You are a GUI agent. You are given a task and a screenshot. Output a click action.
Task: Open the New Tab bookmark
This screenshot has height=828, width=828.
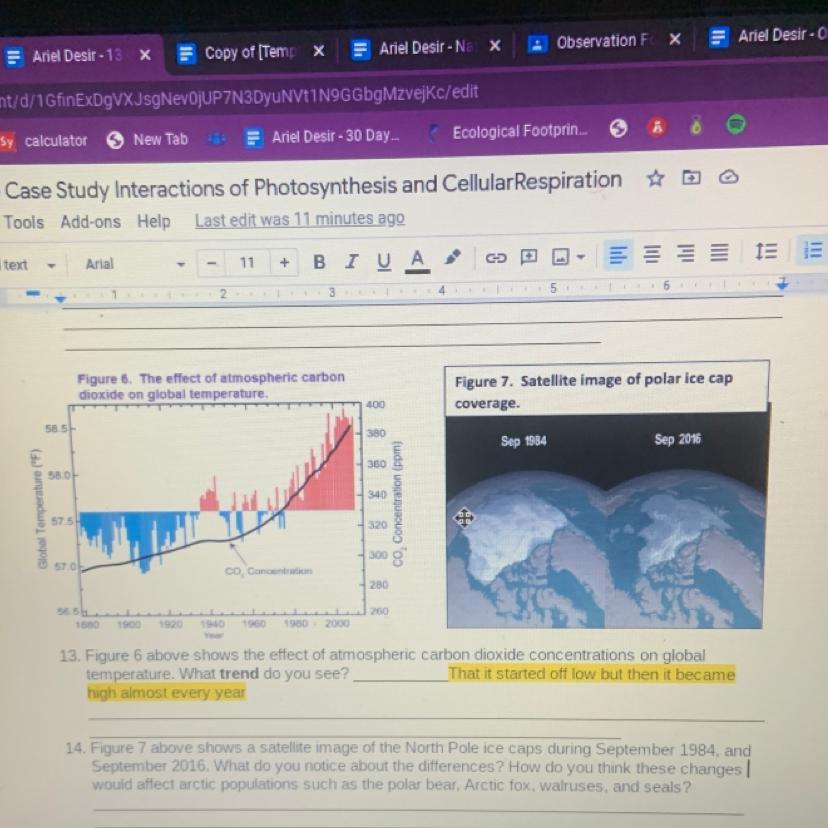147,139
